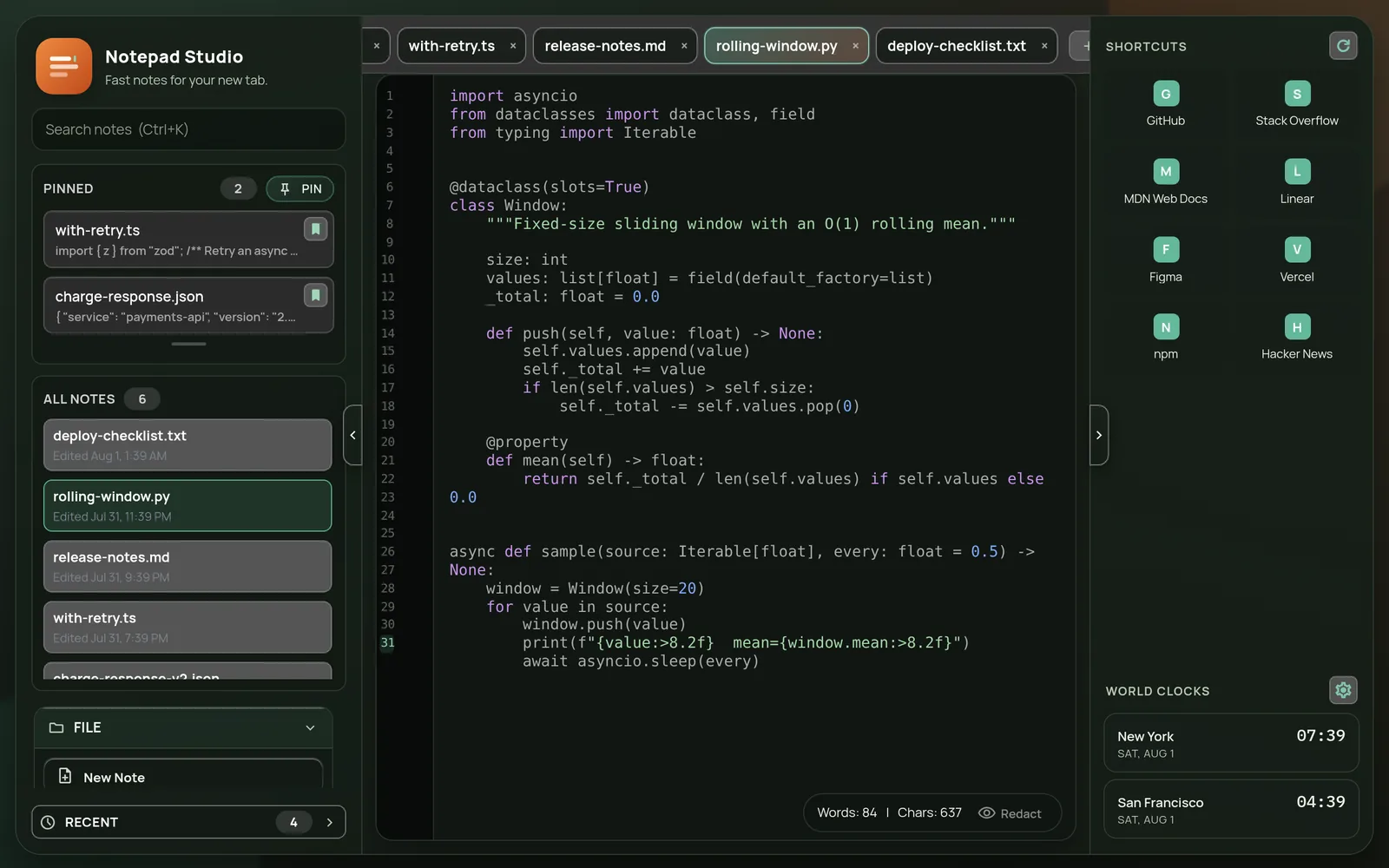Open release-notes.md in All Notes
This screenshot has width=1389, height=868.
pyautogui.click(x=188, y=566)
